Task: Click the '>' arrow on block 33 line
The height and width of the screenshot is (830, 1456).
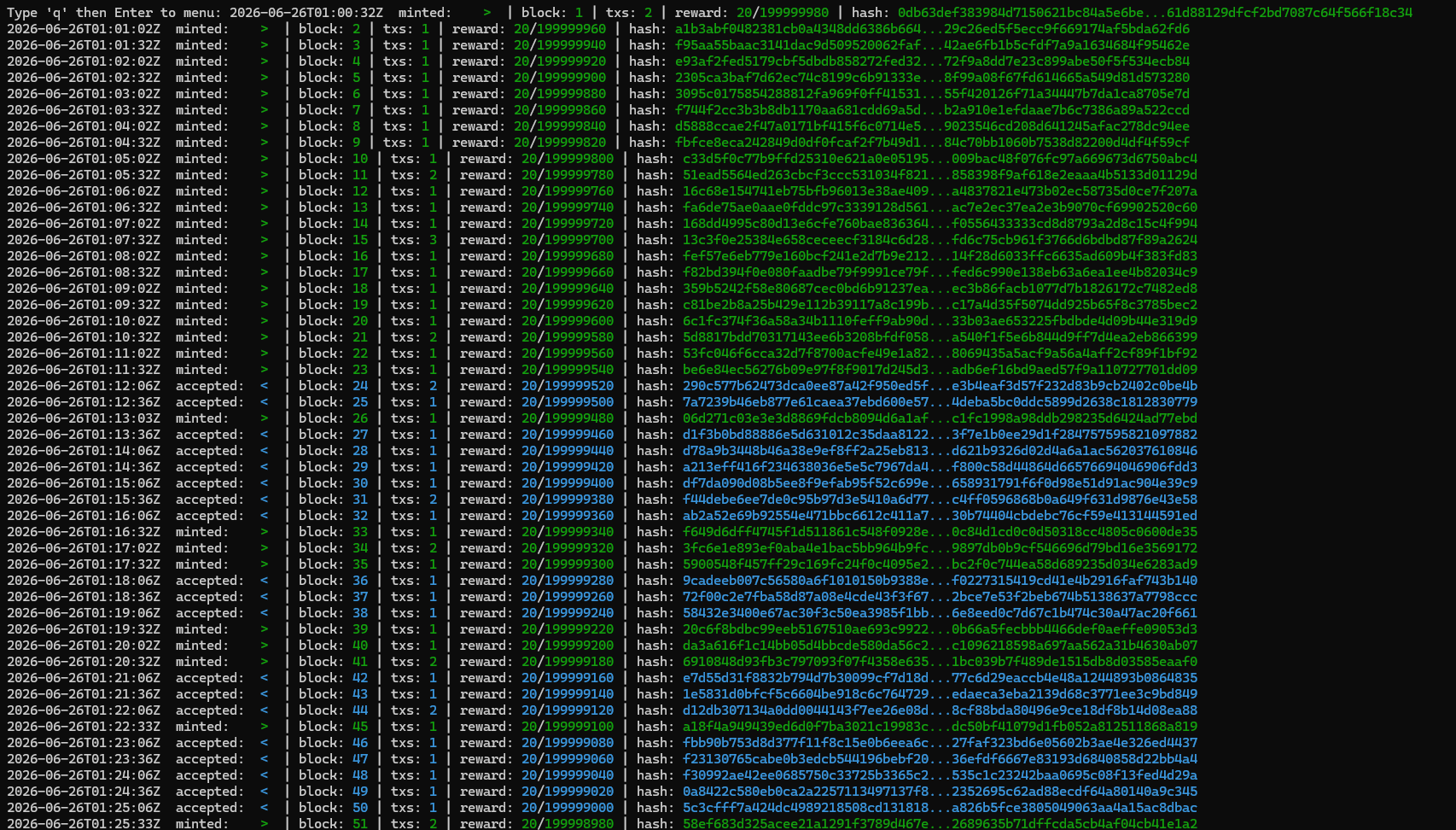Action: [264, 532]
